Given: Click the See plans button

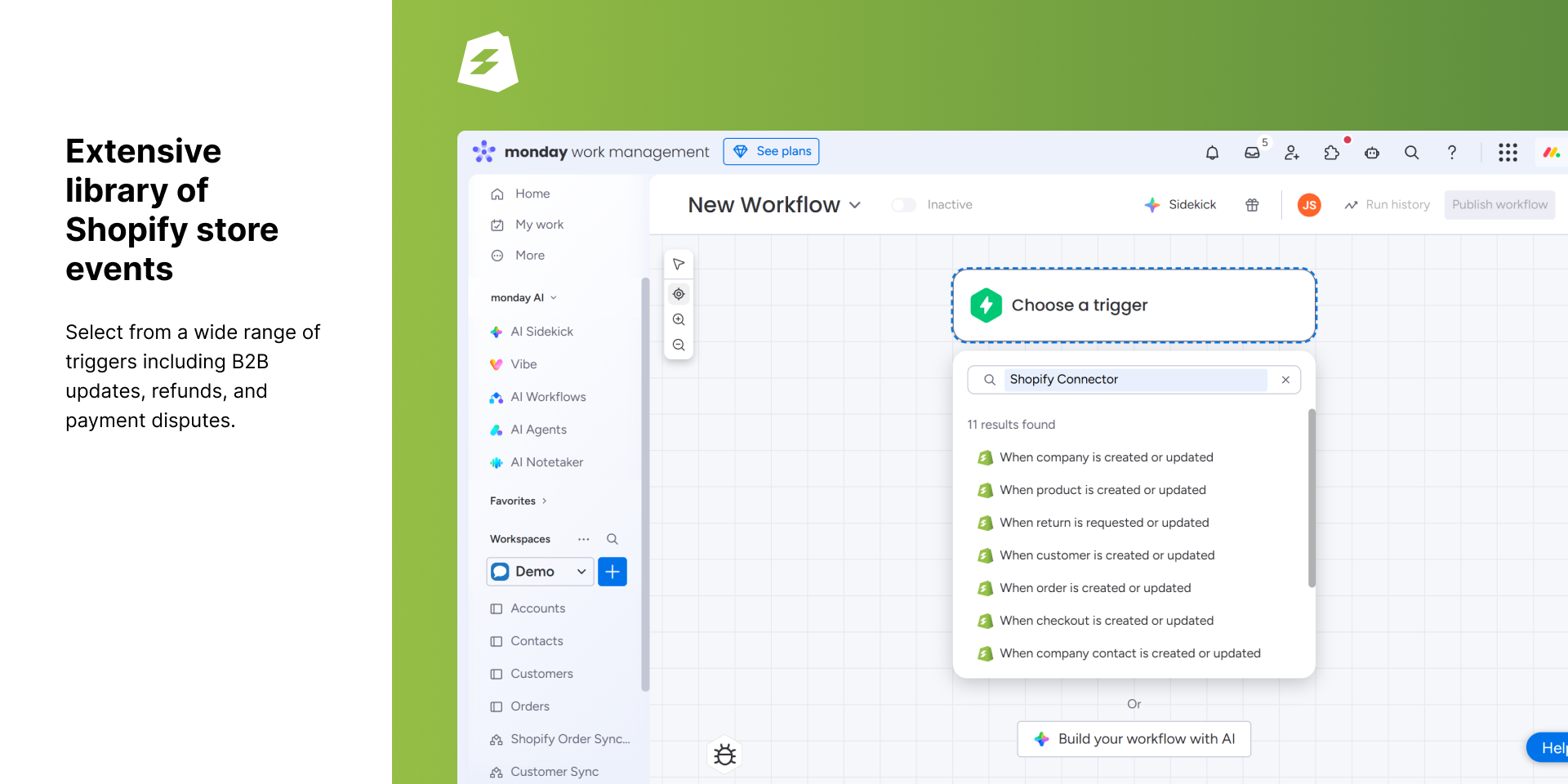Looking at the screenshot, I should tap(771, 151).
